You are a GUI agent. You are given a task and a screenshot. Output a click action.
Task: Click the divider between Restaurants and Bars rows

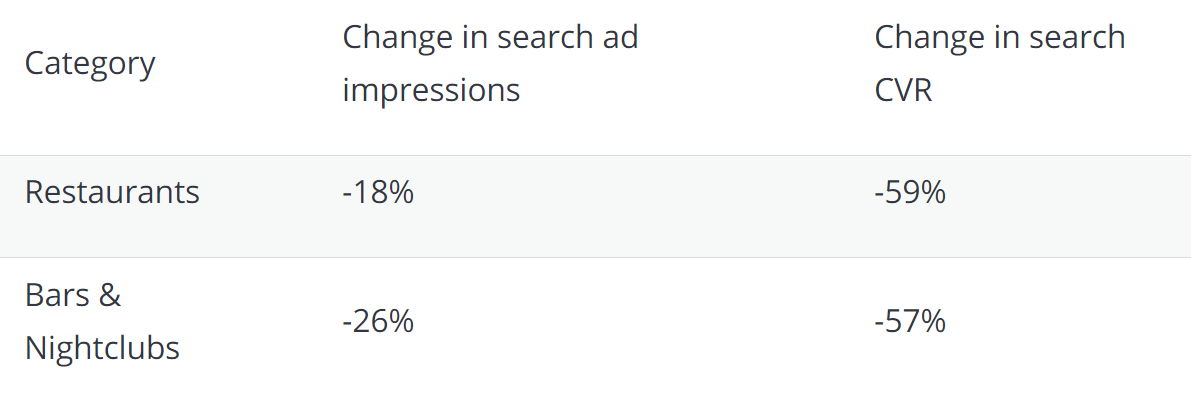click(595, 257)
